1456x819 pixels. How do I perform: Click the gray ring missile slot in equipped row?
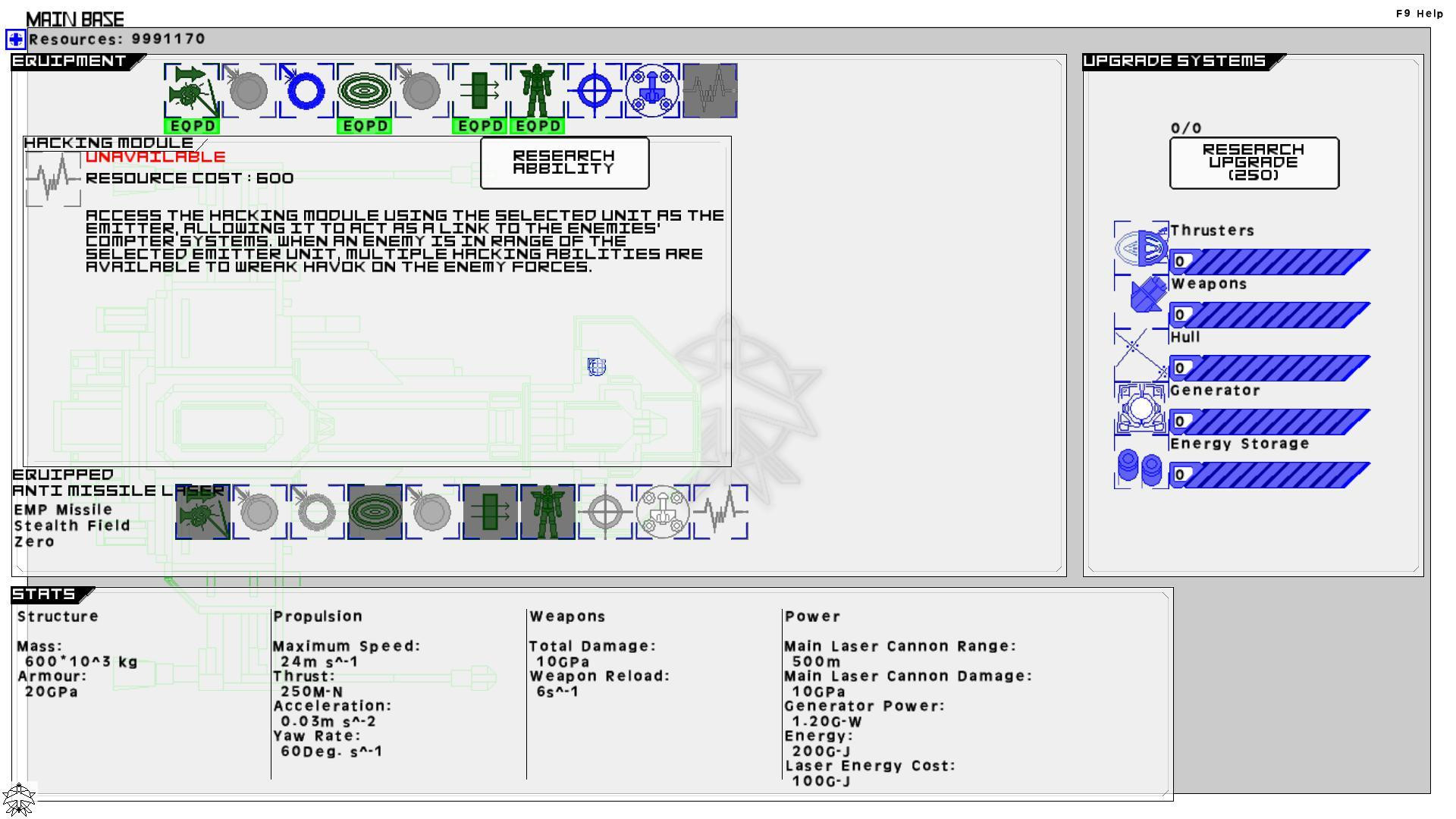[318, 512]
